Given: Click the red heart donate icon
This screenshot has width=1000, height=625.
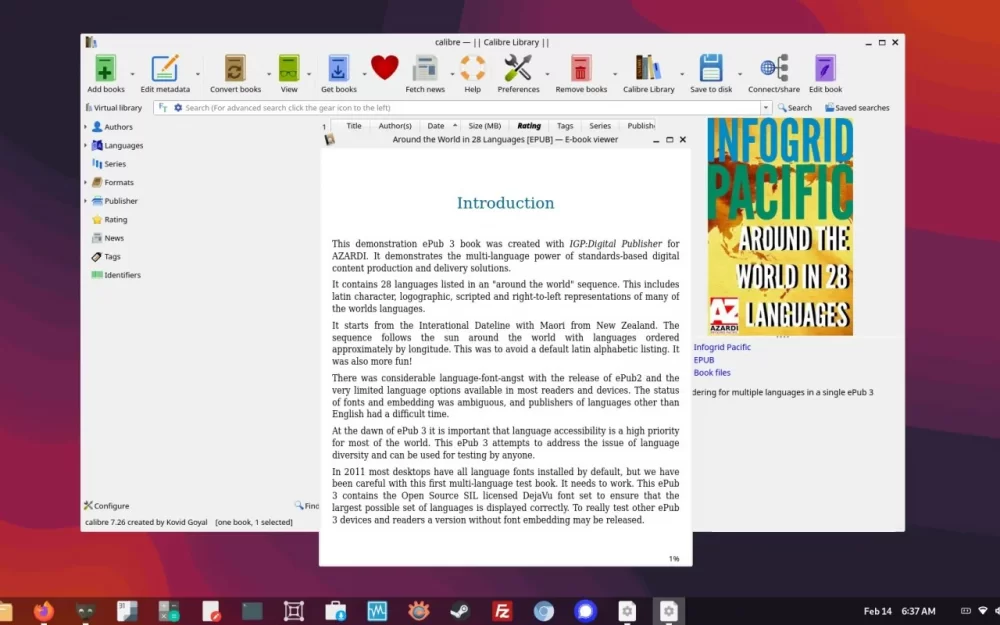Looking at the screenshot, I should [x=385, y=68].
